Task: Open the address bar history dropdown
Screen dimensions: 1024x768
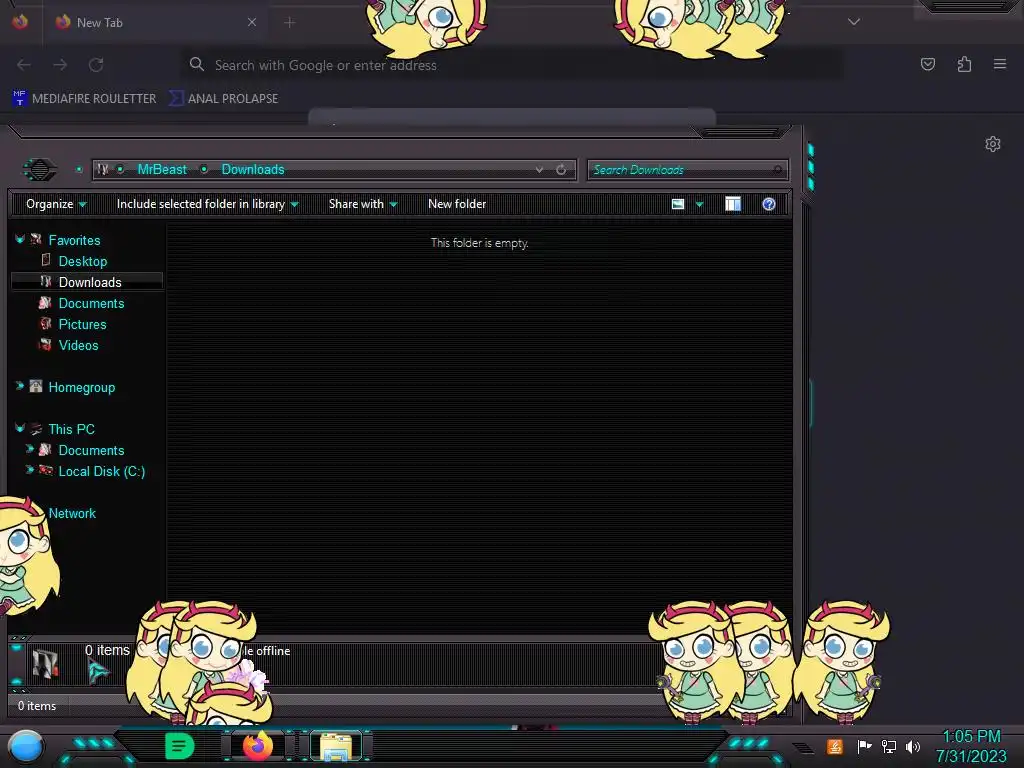Action: (539, 170)
